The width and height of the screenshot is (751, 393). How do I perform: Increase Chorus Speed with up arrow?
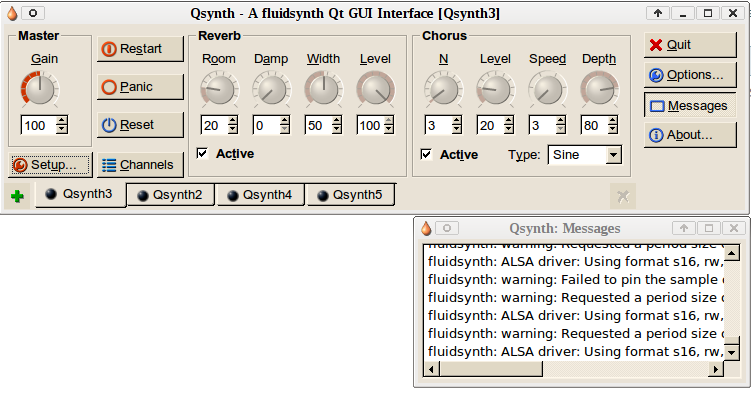(561, 121)
